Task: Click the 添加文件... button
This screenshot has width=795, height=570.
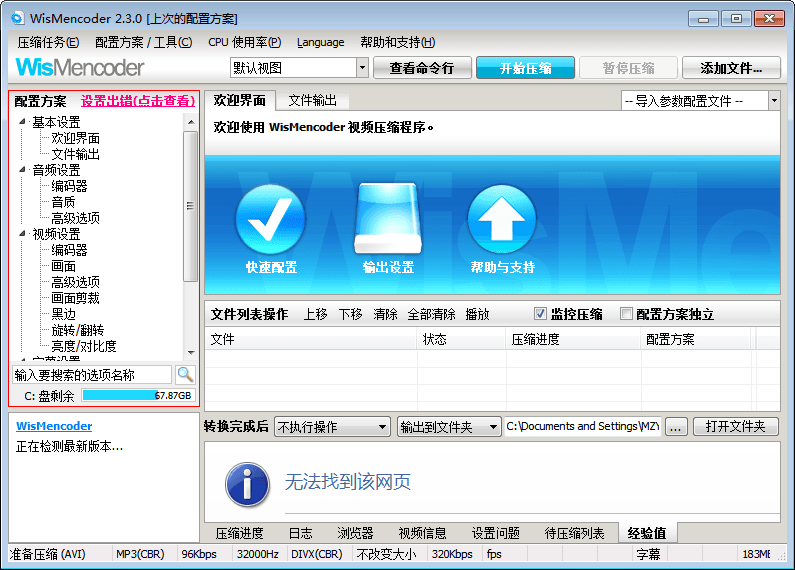Action: (731, 68)
